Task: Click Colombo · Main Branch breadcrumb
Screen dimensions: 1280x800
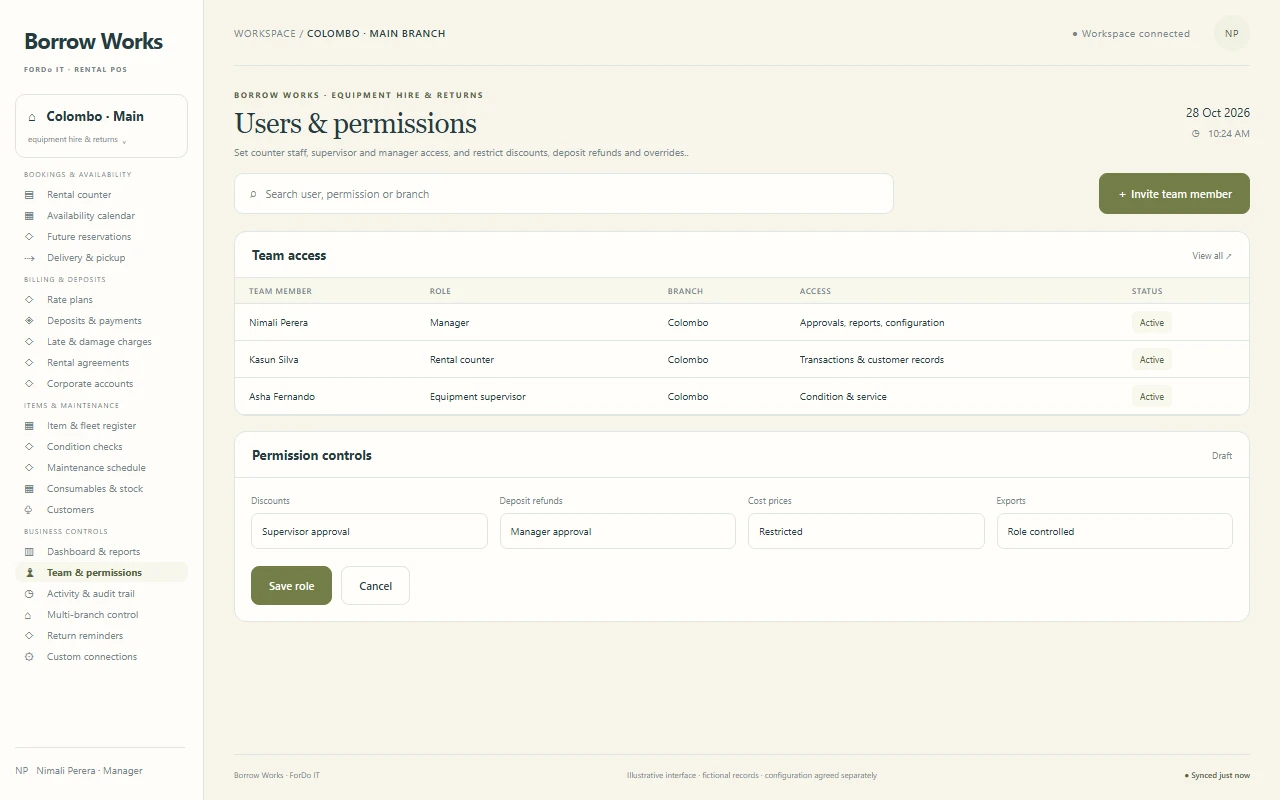Action: click(376, 33)
